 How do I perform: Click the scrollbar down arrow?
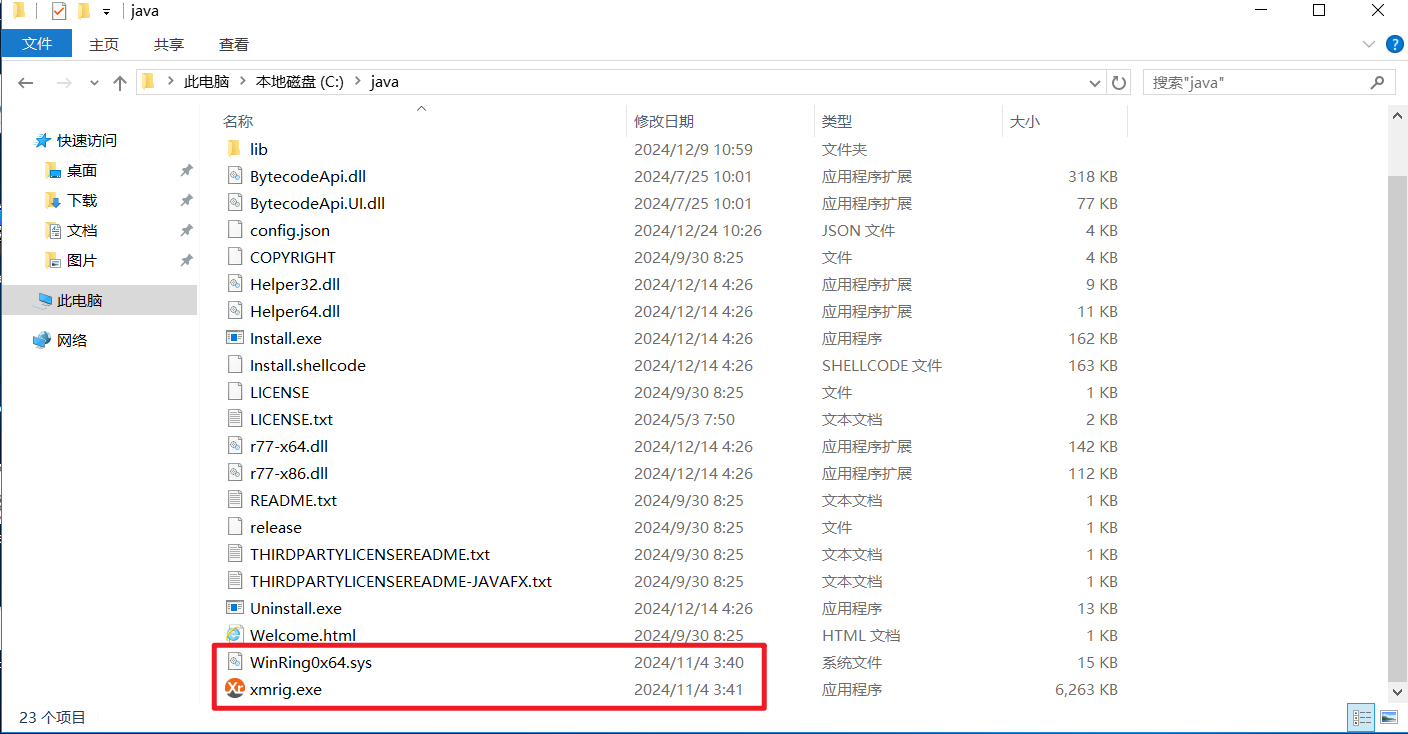coord(1398,691)
